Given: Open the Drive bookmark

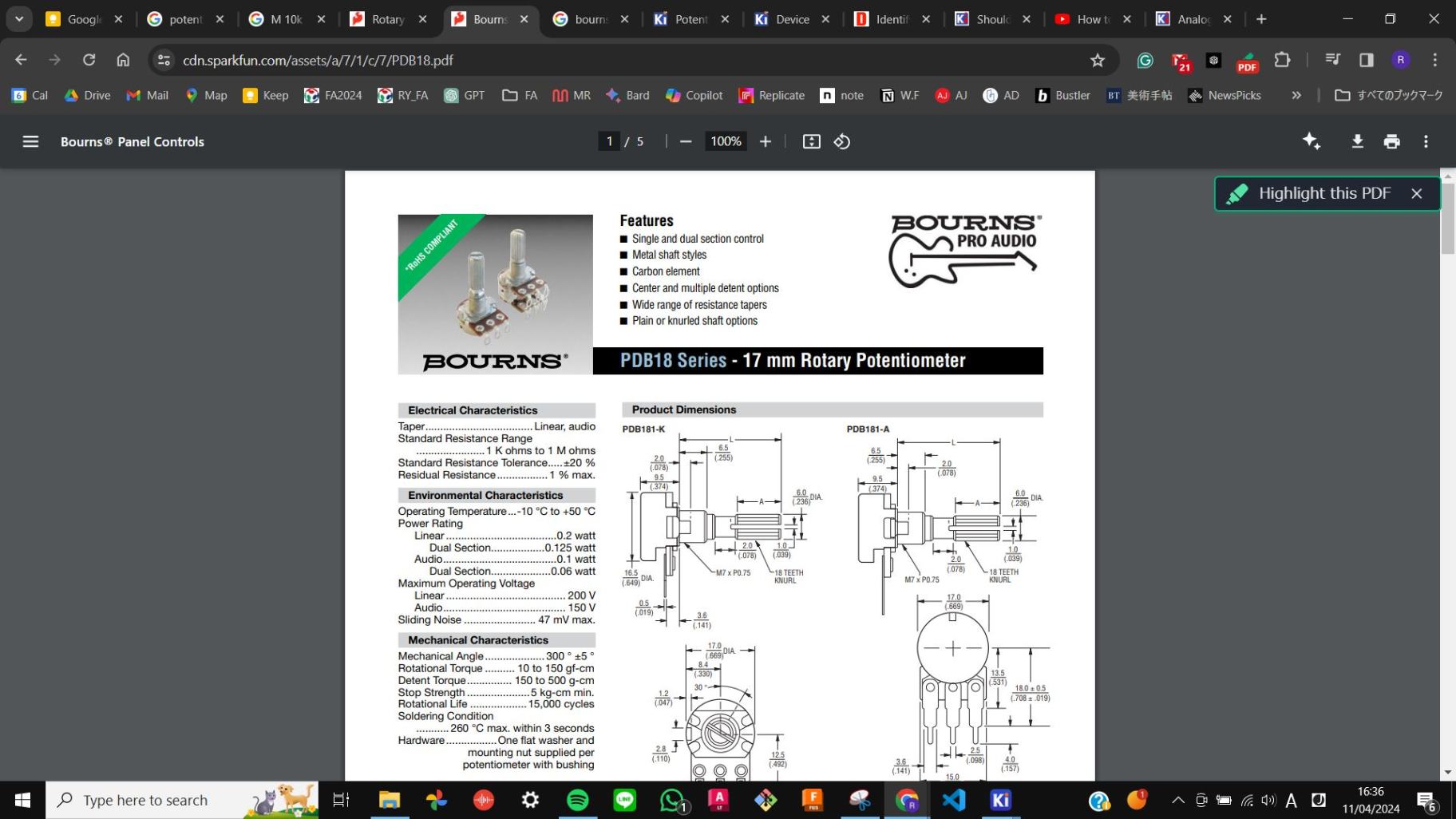Looking at the screenshot, I should click(87, 95).
